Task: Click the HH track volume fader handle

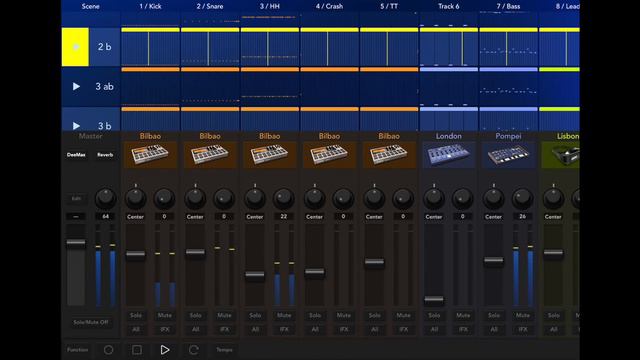Action: point(255,275)
